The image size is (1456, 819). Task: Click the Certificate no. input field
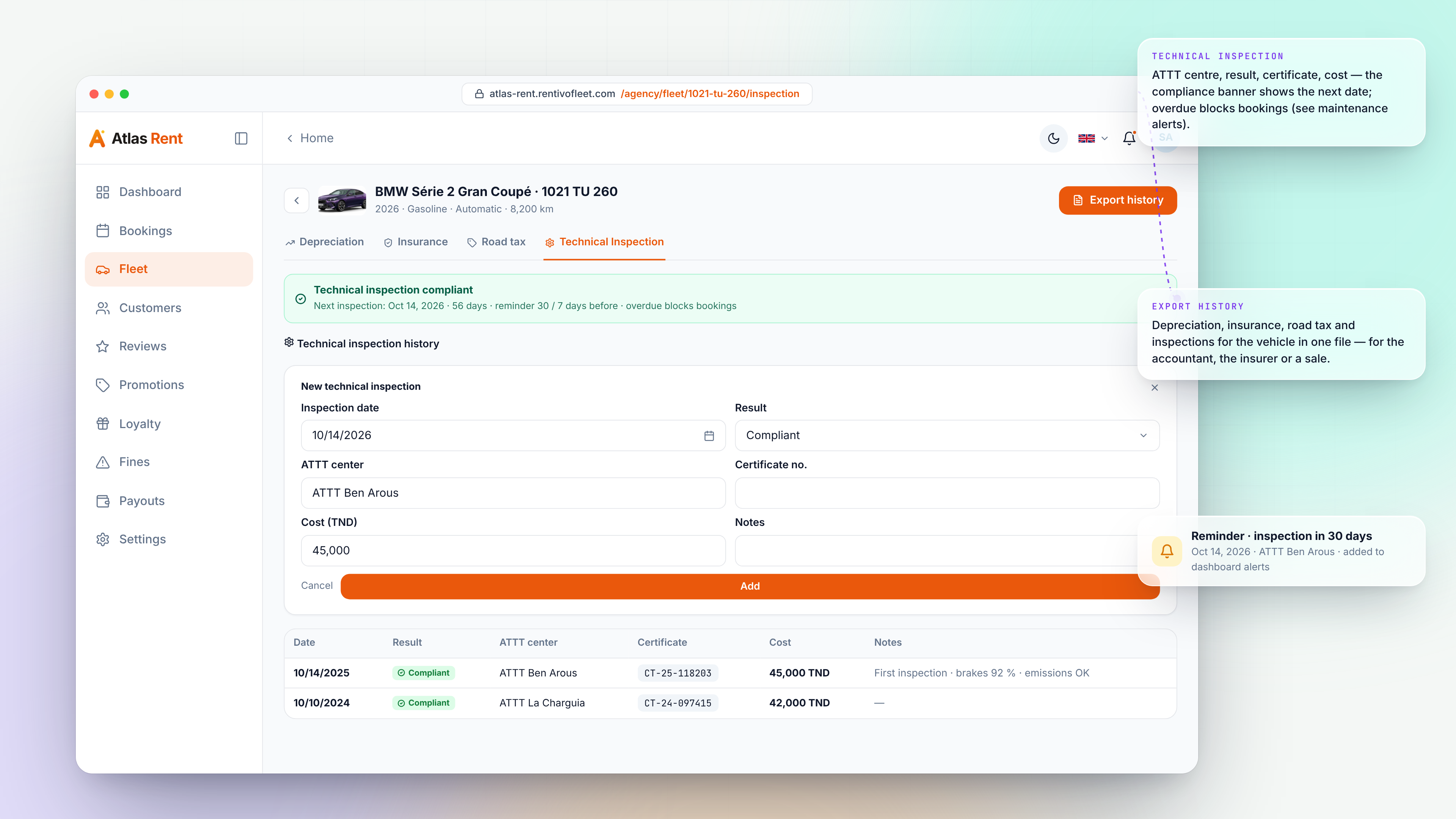[947, 493]
